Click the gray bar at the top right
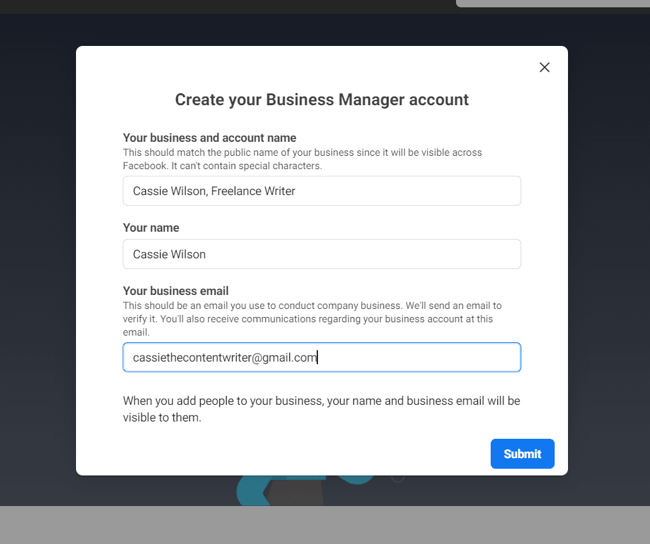The height and width of the screenshot is (544, 650). 552,3
